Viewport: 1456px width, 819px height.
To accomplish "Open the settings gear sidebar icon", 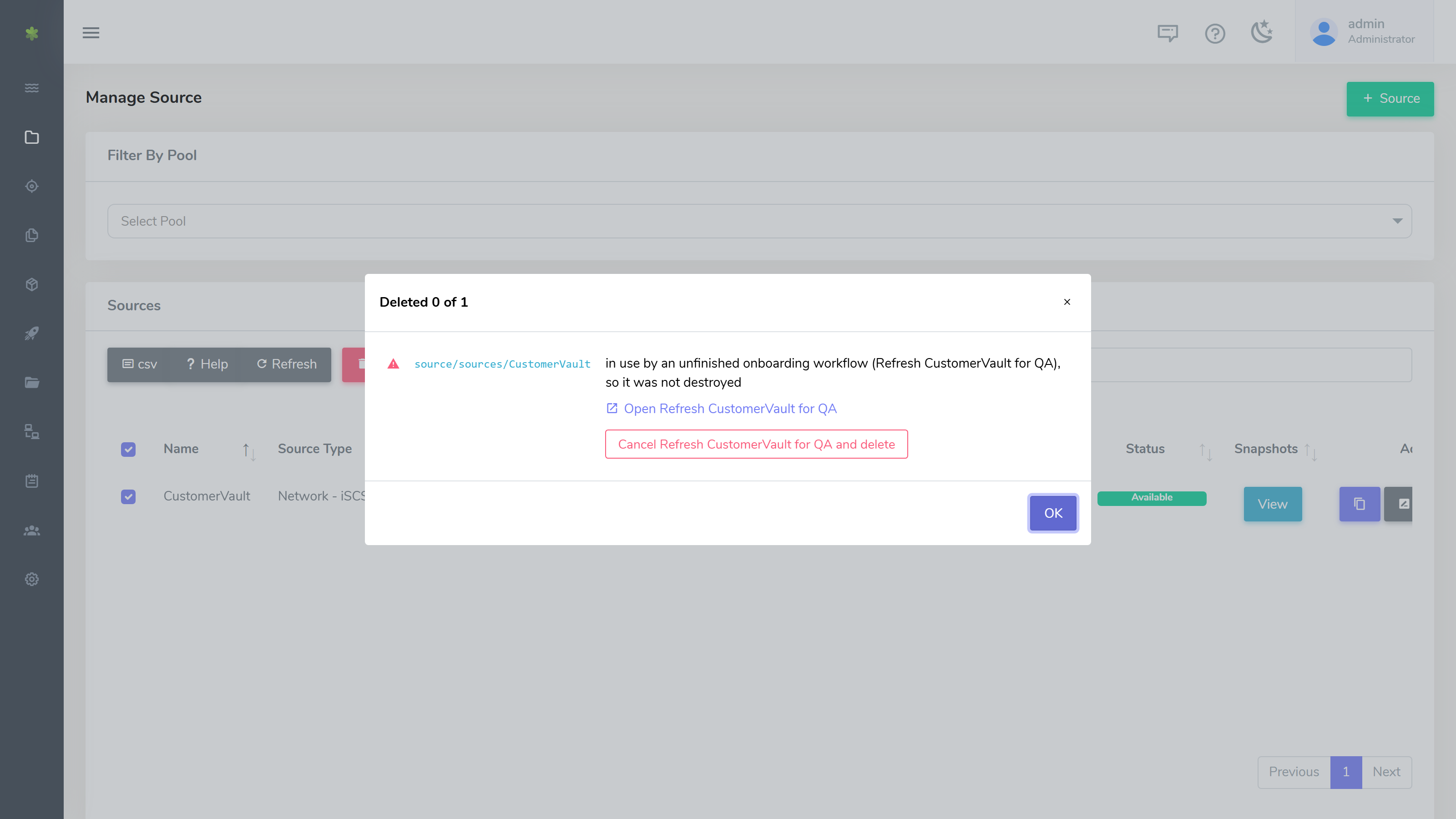I will 32,579.
